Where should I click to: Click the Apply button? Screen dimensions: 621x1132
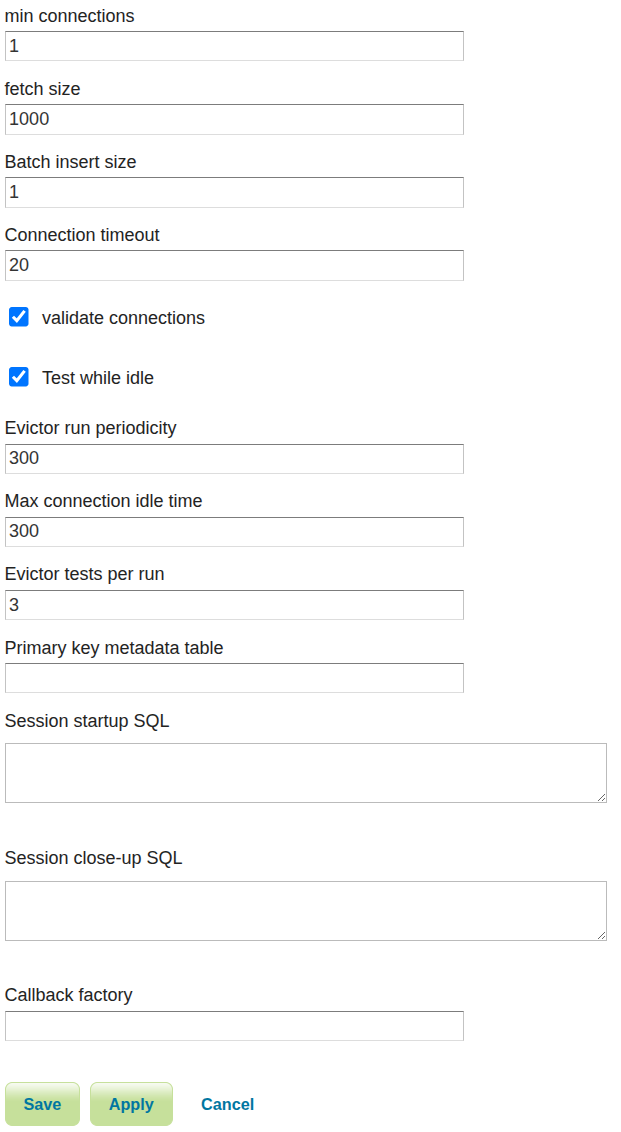coord(131,1104)
